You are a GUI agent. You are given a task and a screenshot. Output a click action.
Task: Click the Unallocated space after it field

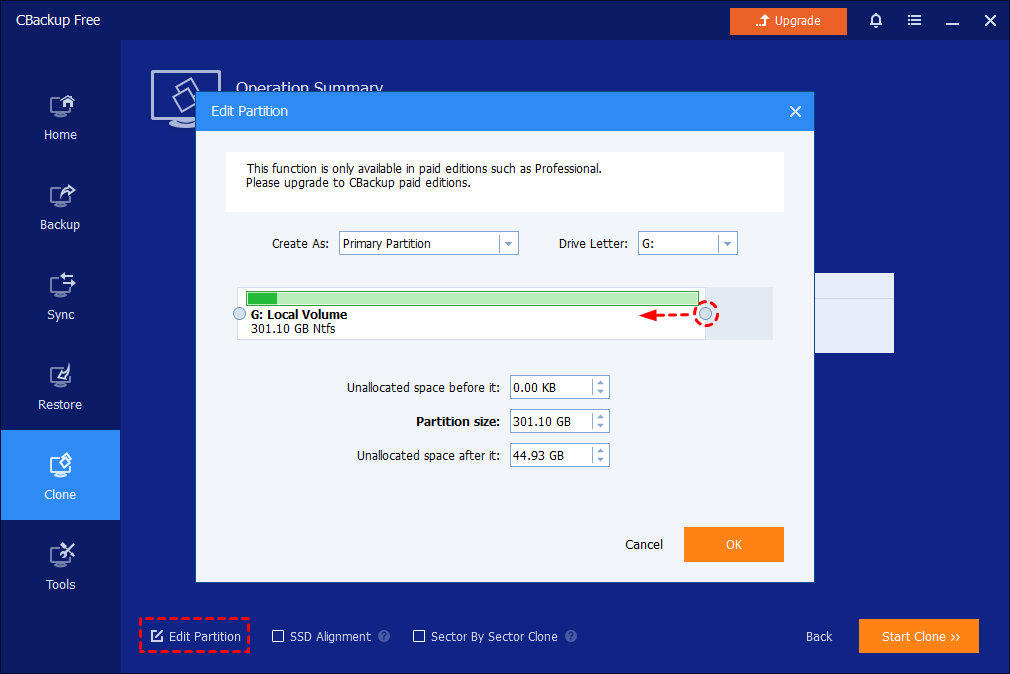550,456
